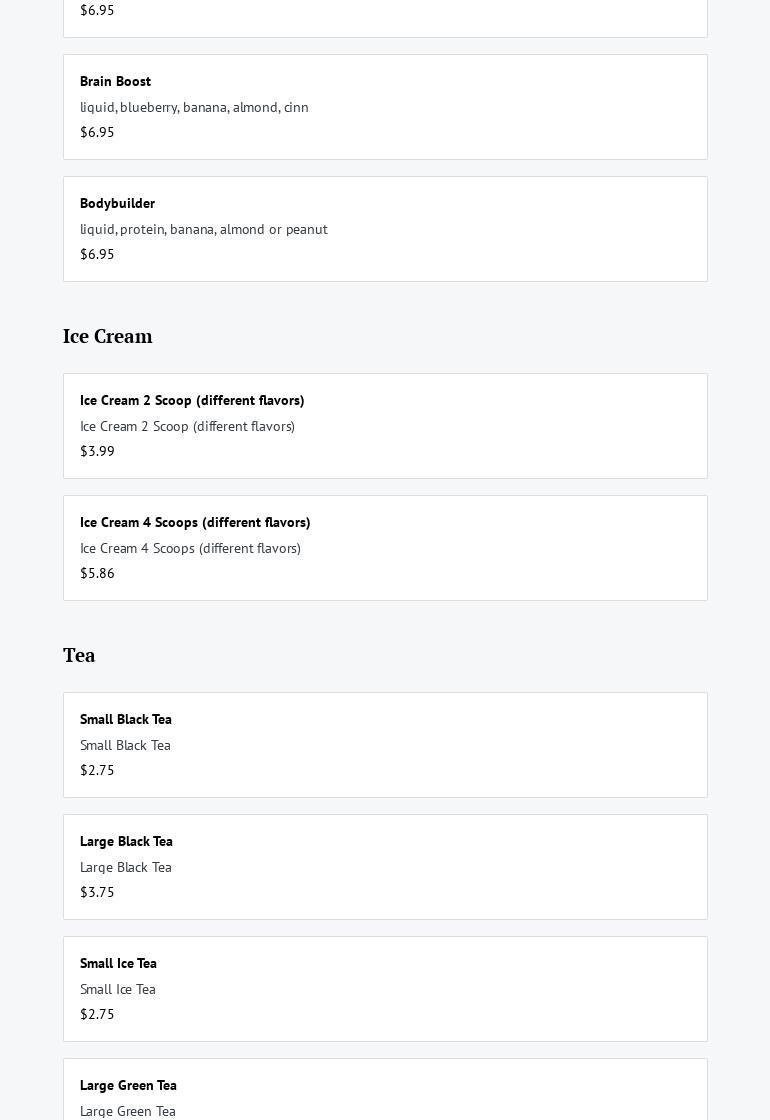Click the $6.95 price under Bodybuilder
This screenshot has height=1120, width=770.
pyautogui.click(x=97, y=254)
